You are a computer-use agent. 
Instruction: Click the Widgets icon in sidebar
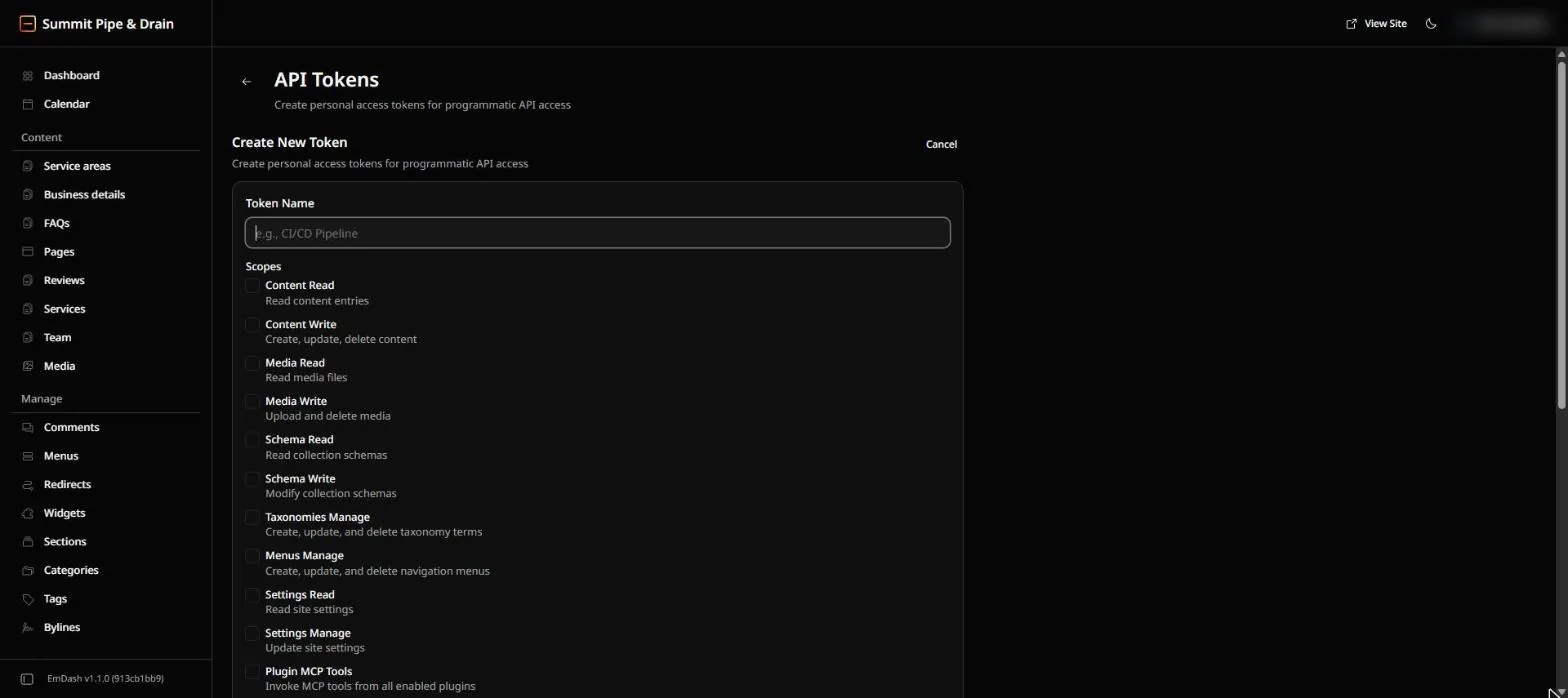click(28, 513)
